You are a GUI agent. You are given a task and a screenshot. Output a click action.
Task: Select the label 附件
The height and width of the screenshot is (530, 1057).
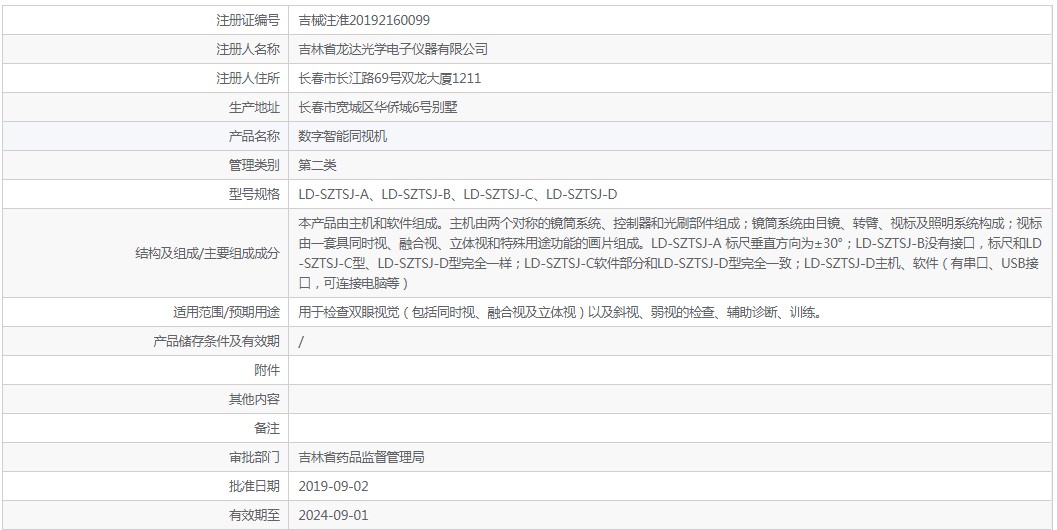[x=267, y=370]
